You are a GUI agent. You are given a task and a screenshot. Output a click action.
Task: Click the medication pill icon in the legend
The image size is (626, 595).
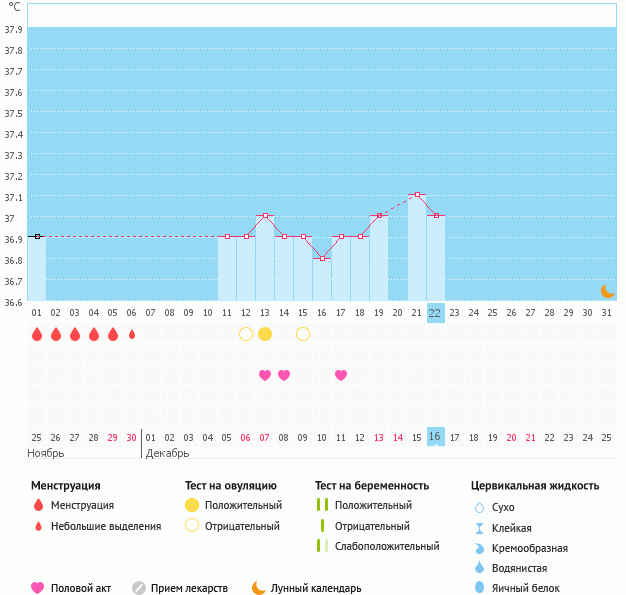pyautogui.click(x=139, y=588)
